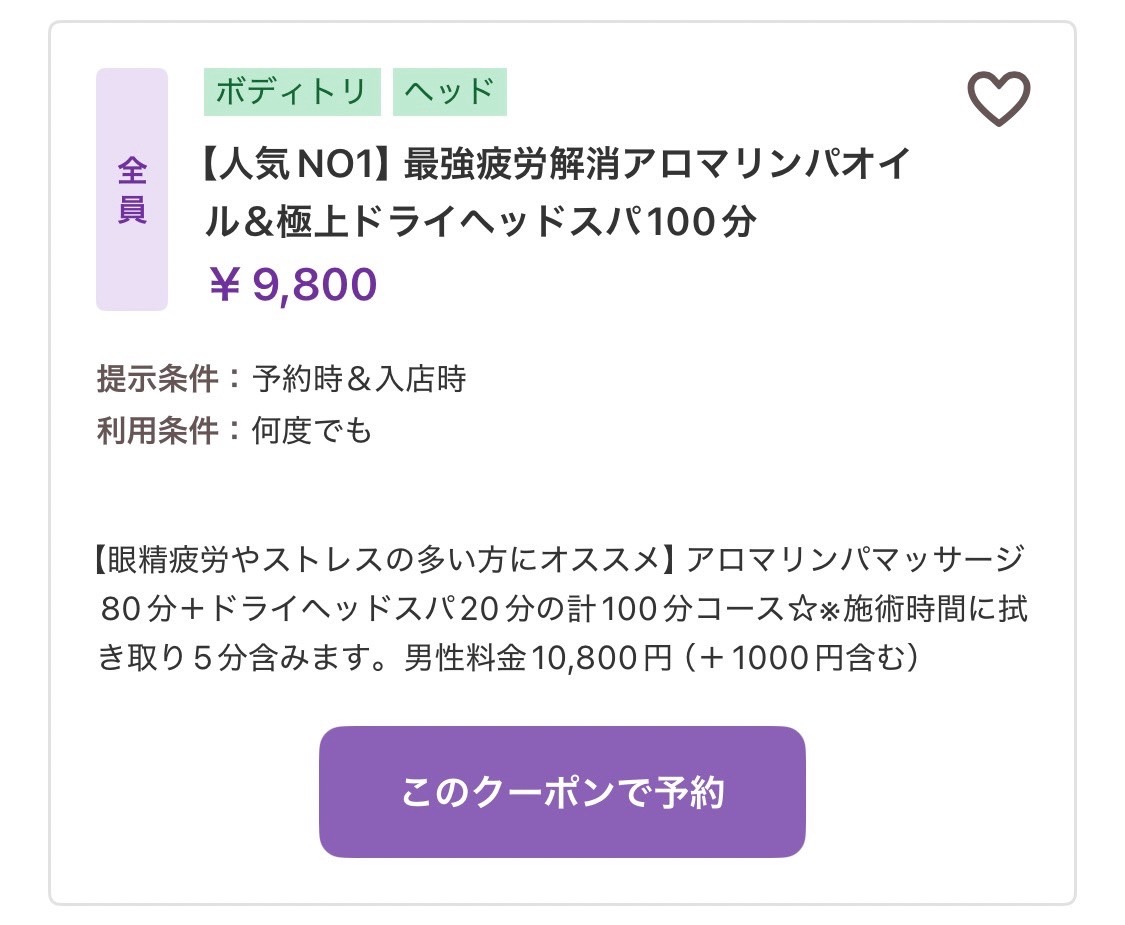Click the 利用条件 label
The height and width of the screenshot is (925, 1125).
157,431
